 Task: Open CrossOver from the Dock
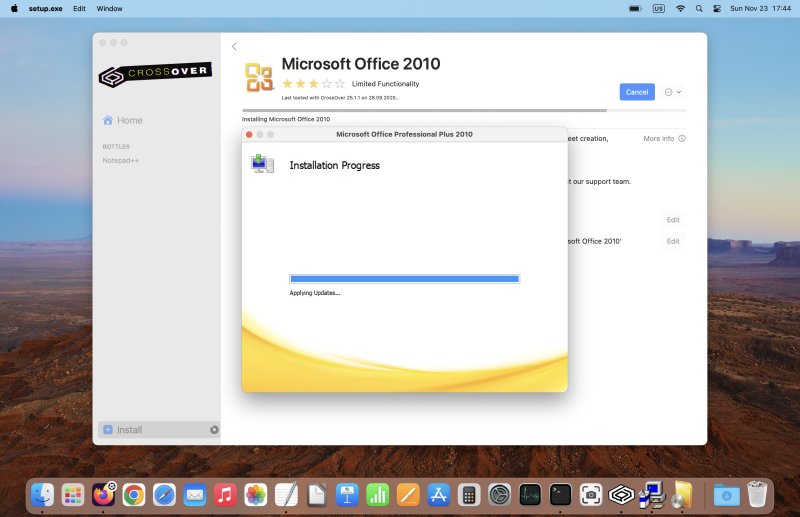pos(621,494)
